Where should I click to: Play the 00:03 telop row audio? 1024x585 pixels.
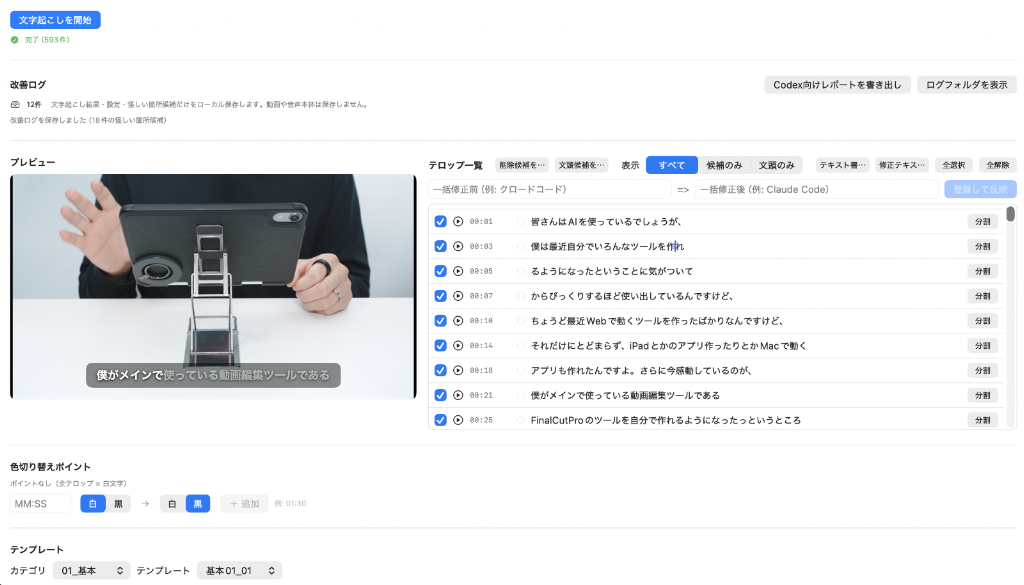458,246
